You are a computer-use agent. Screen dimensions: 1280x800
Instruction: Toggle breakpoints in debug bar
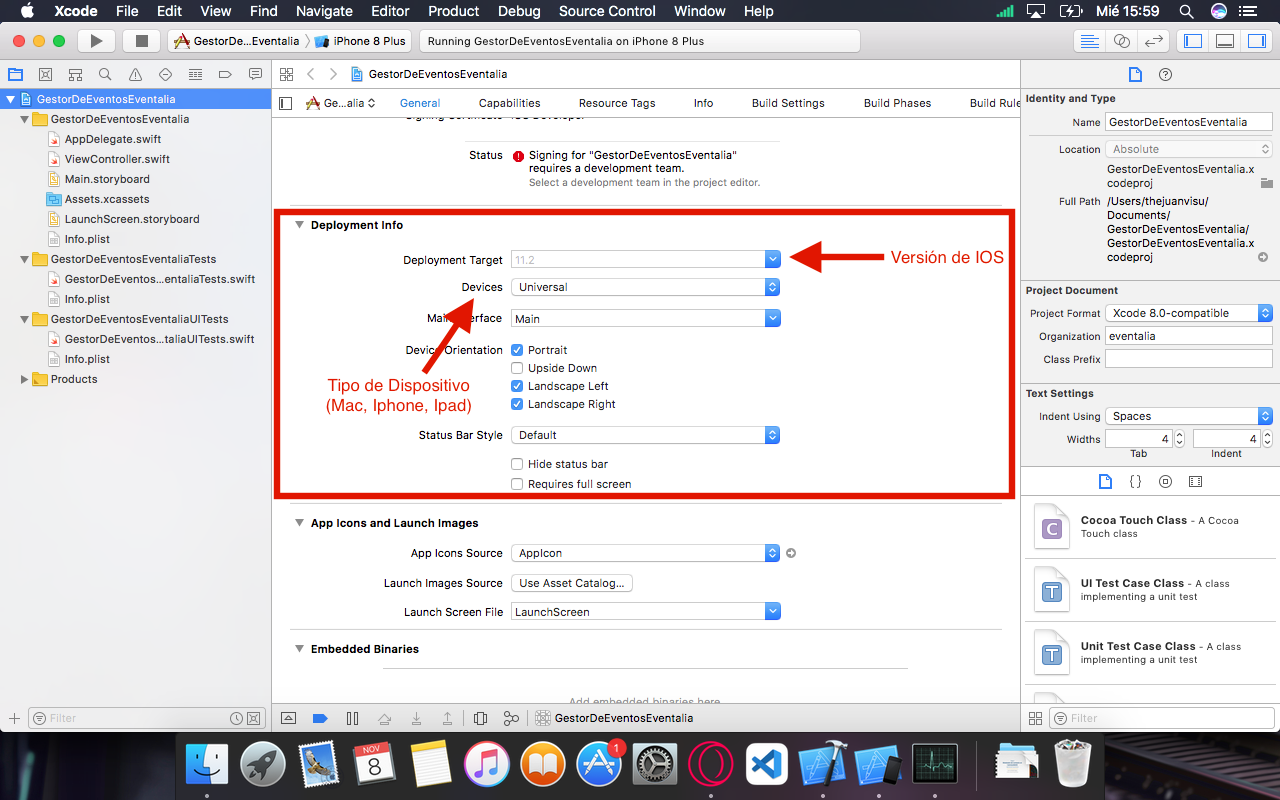point(320,718)
